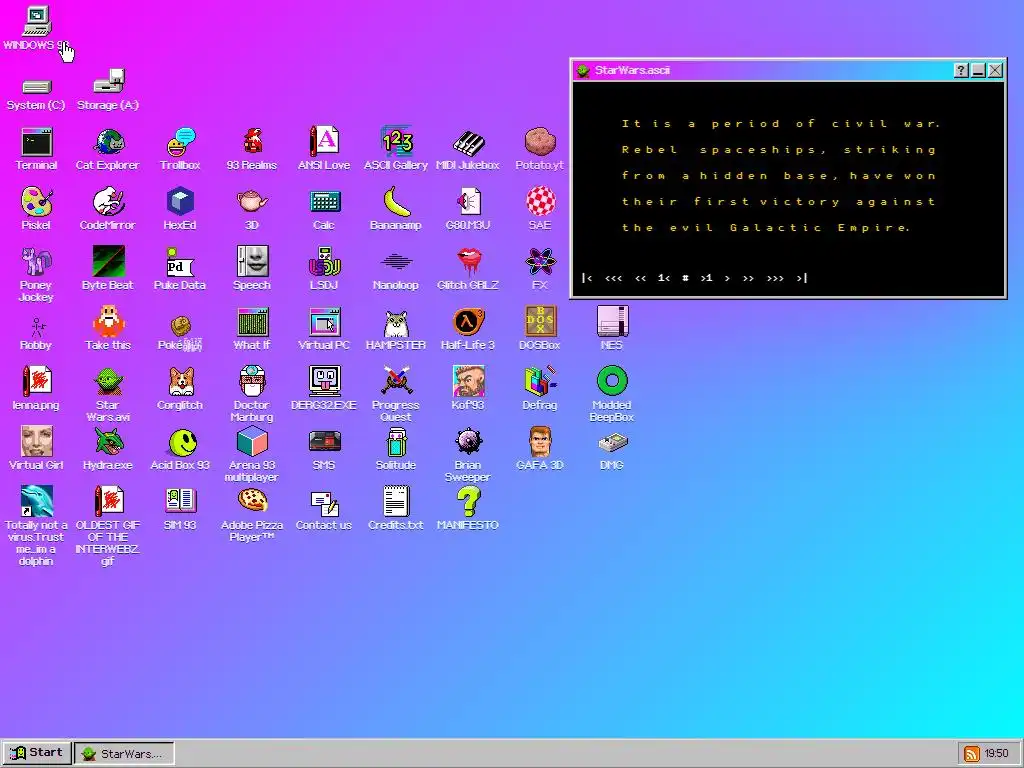The width and height of the screenshot is (1024, 768).
Task: Open the Solitude icon
Action: point(396,449)
